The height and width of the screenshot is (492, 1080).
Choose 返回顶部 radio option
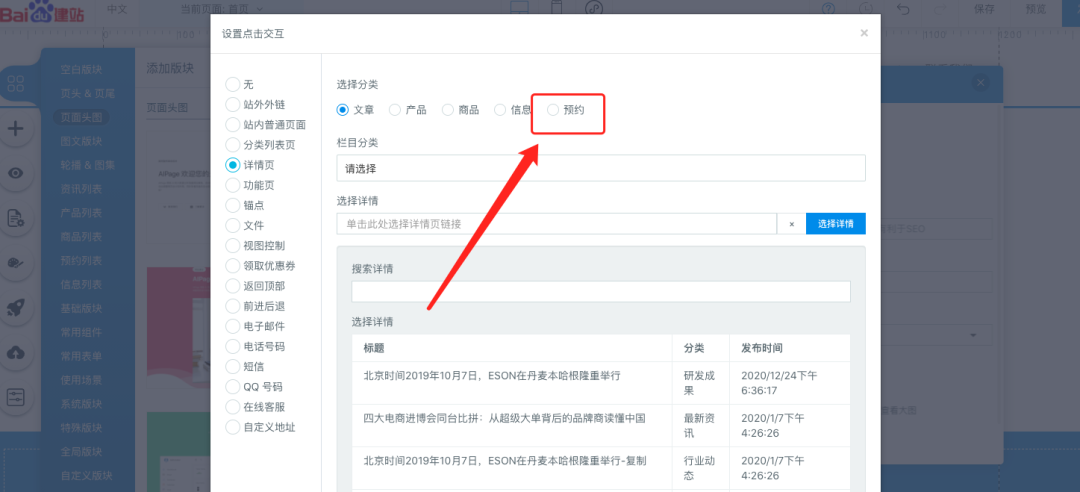click(233, 286)
